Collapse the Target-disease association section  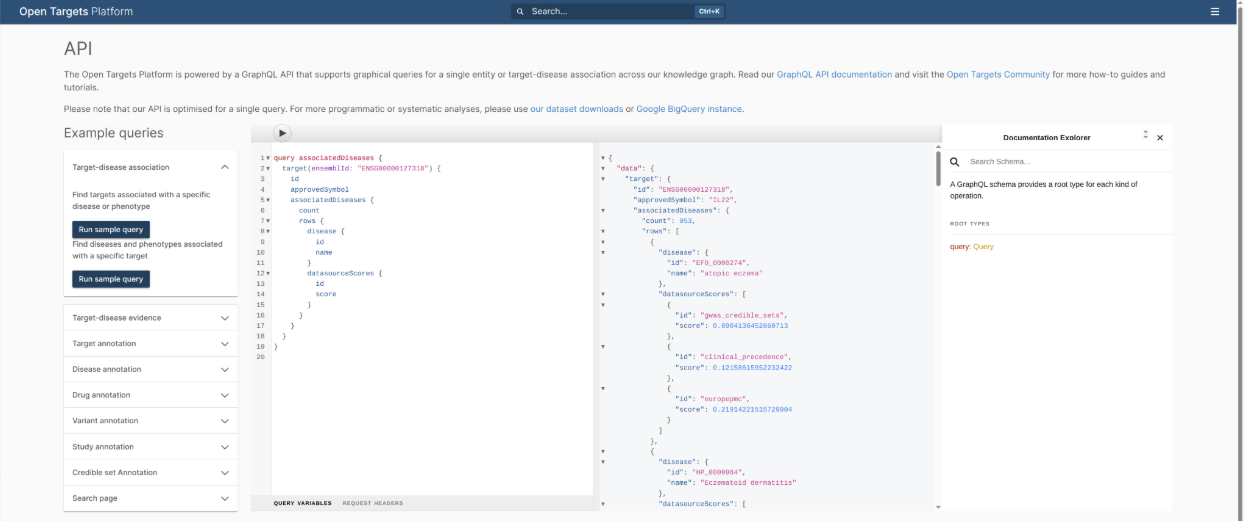(151, 167)
